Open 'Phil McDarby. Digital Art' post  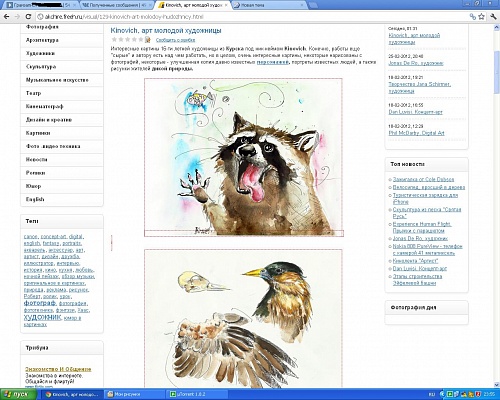[416, 133]
